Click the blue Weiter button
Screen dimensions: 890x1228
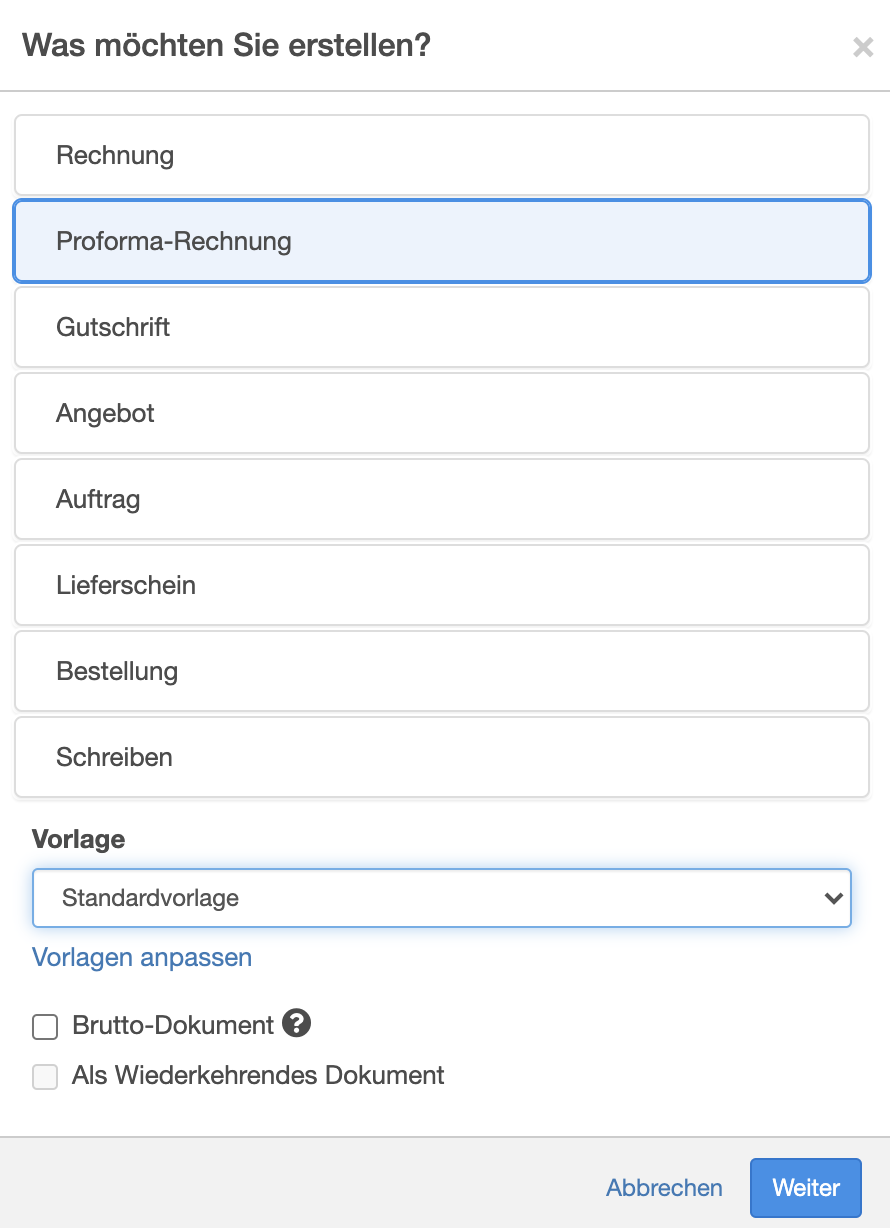point(806,1187)
